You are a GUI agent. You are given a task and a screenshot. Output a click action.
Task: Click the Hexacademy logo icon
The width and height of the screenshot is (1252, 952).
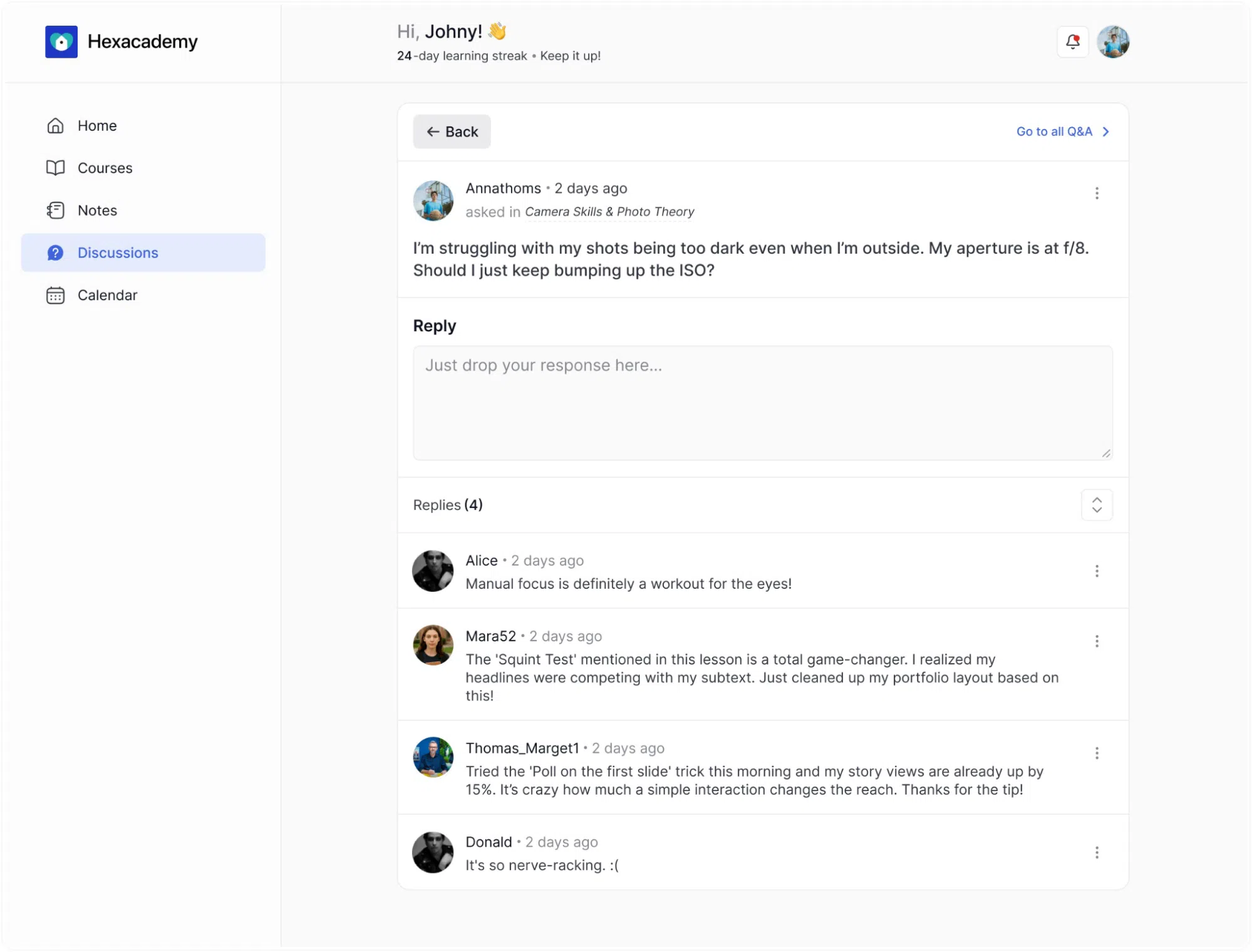click(x=61, y=41)
